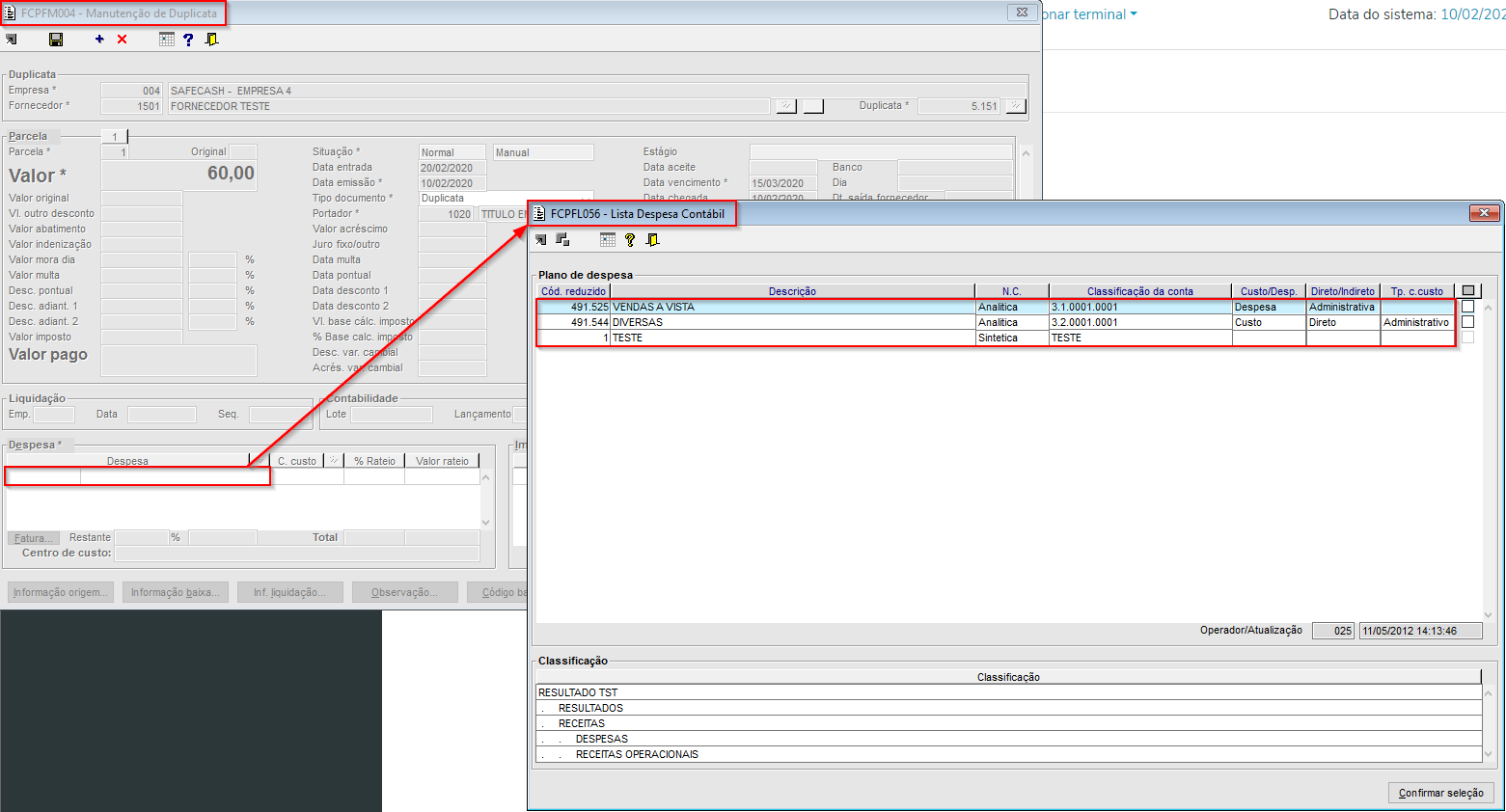
Task: Click blue plus add icon in Duplicata toolbar
Action: (99, 40)
